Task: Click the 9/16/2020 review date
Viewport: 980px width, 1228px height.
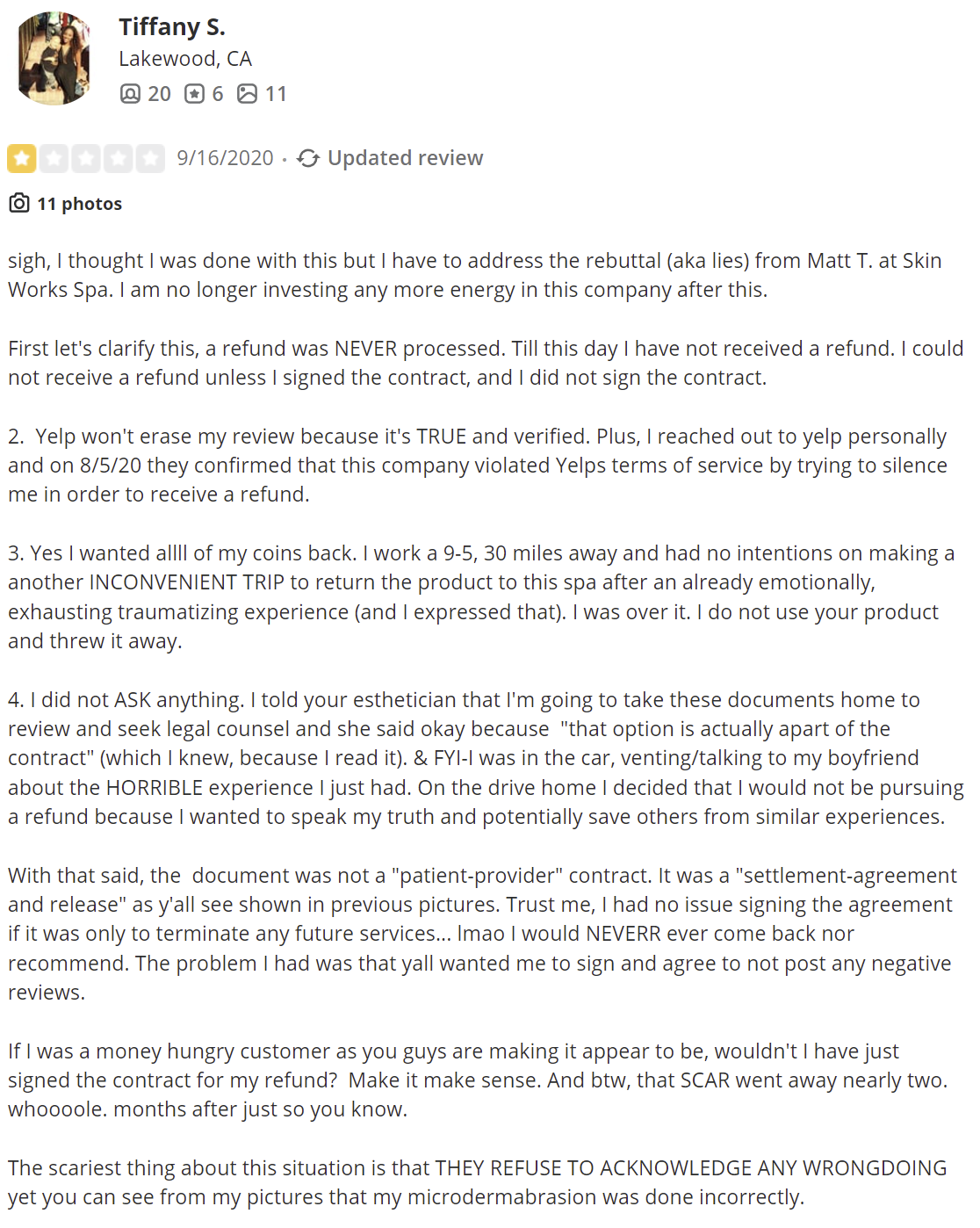Action: [x=226, y=158]
